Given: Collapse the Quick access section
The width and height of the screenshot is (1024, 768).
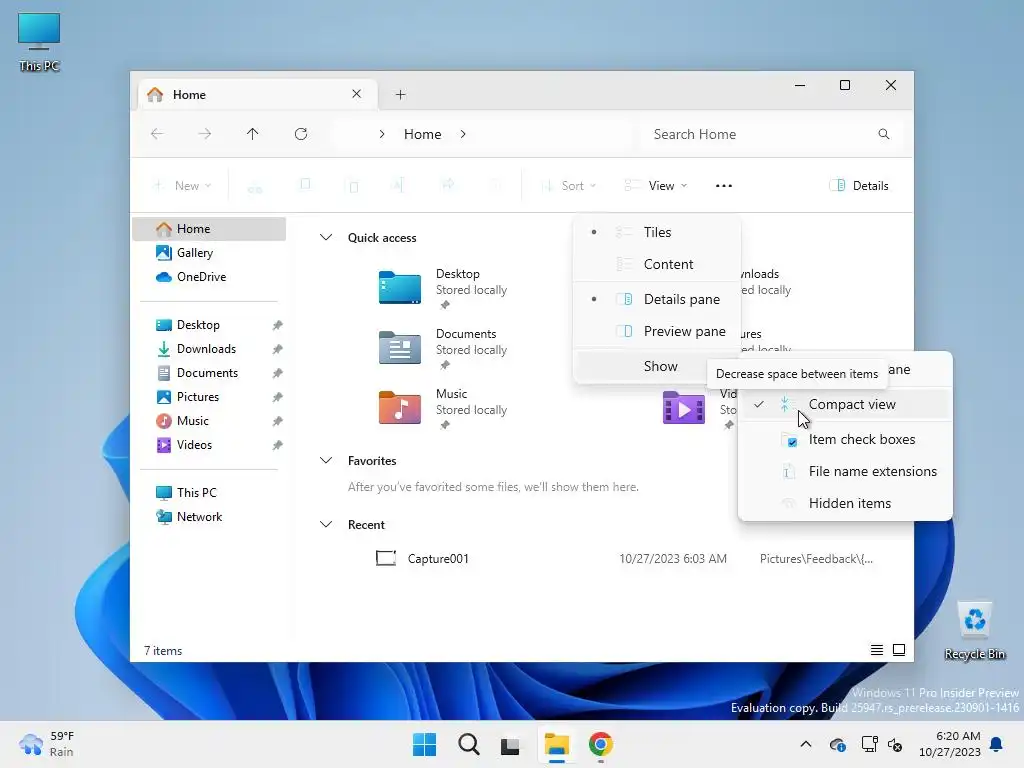Looking at the screenshot, I should click(325, 238).
